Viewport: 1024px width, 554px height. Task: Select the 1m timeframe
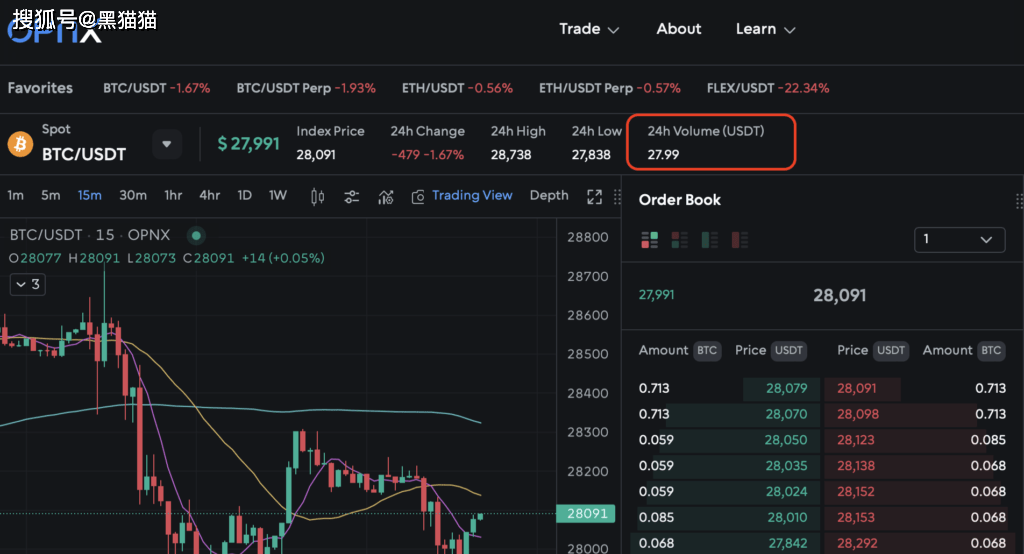point(16,195)
